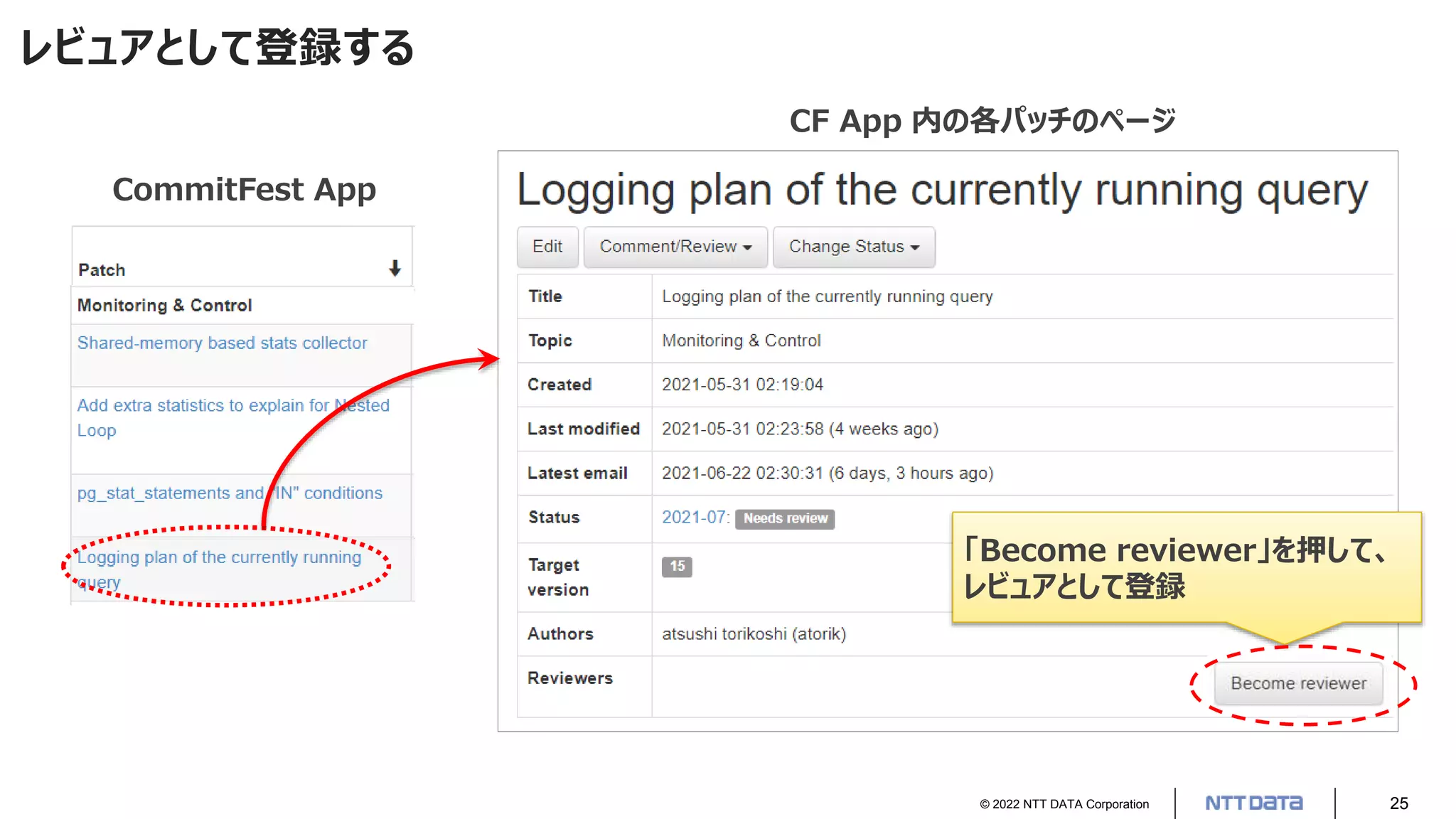Click the Topic value 'Monitoring & Control'
The height and width of the screenshot is (819, 1456).
(x=741, y=341)
